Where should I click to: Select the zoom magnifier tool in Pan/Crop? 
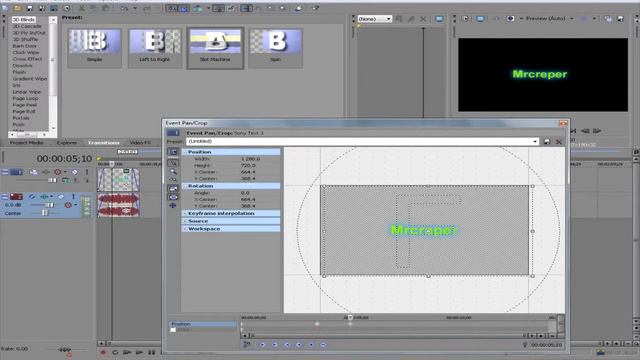pyautogui.click(x=173, y=171)
